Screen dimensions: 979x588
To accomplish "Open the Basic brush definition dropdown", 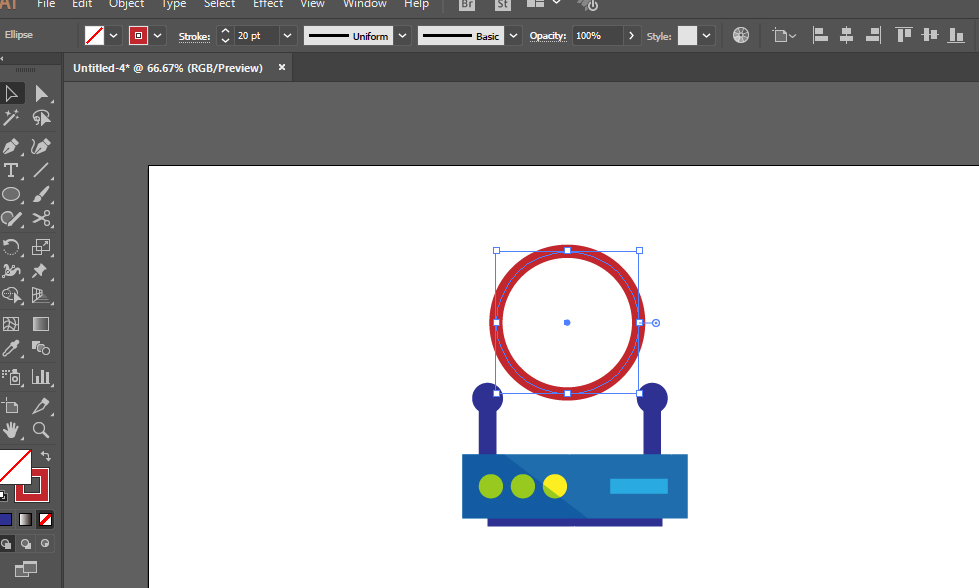I will pyautogui.click(x=513, y=36).
